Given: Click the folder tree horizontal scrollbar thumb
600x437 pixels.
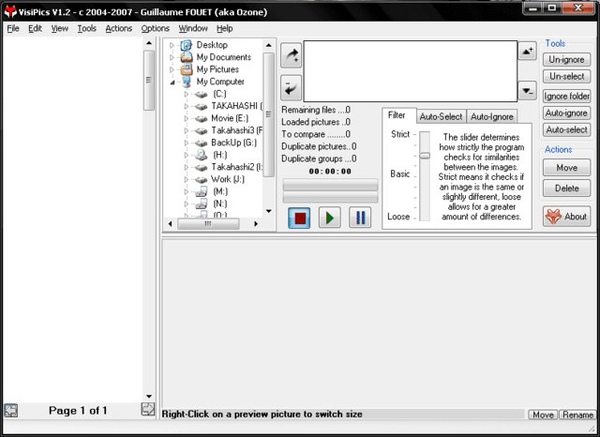Looking at the screenshot, I should (209, 223).
